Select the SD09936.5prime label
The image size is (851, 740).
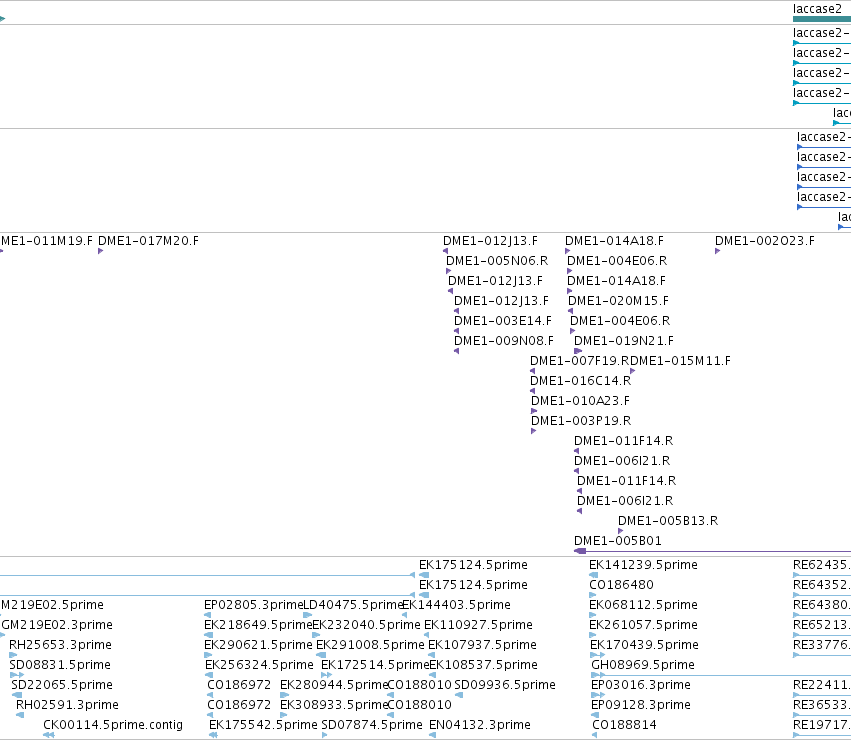[x=505, y=685]
